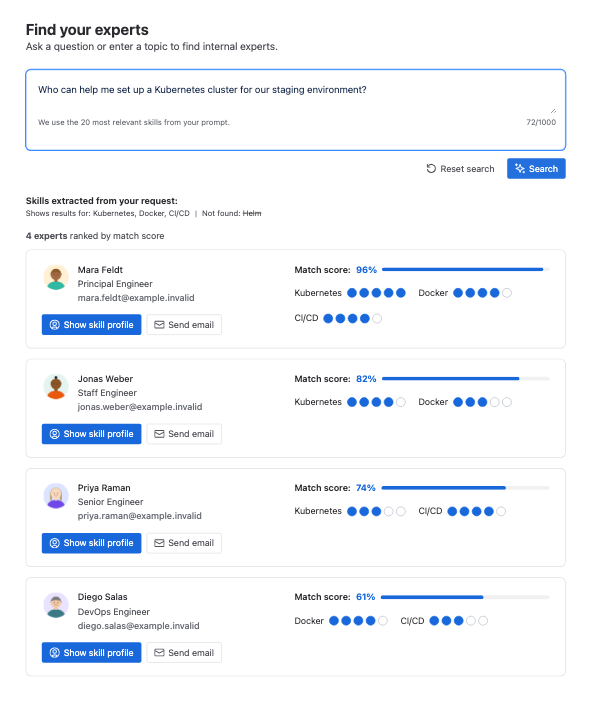
Task: Click the Reset search button
Action: (461, 169)
